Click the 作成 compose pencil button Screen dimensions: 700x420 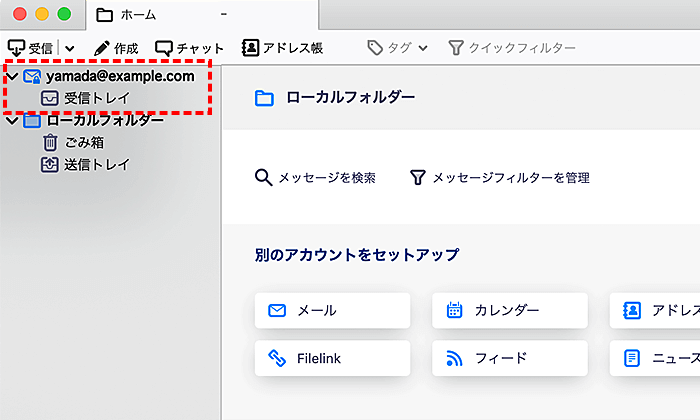tap(116, 48)
